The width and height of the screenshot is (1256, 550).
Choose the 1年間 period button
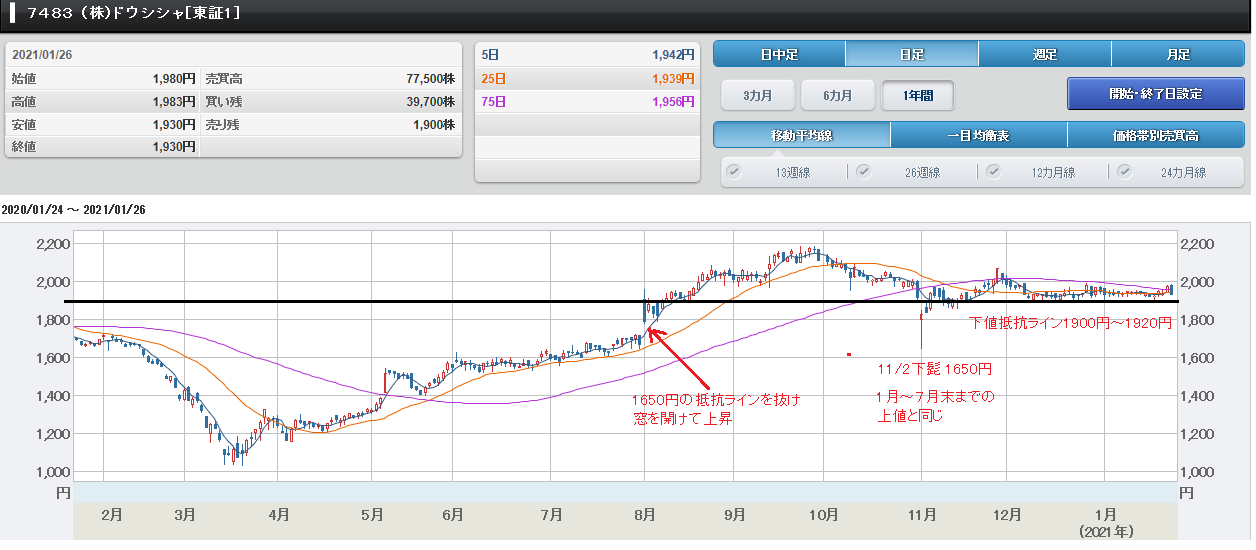click(917, 95)
